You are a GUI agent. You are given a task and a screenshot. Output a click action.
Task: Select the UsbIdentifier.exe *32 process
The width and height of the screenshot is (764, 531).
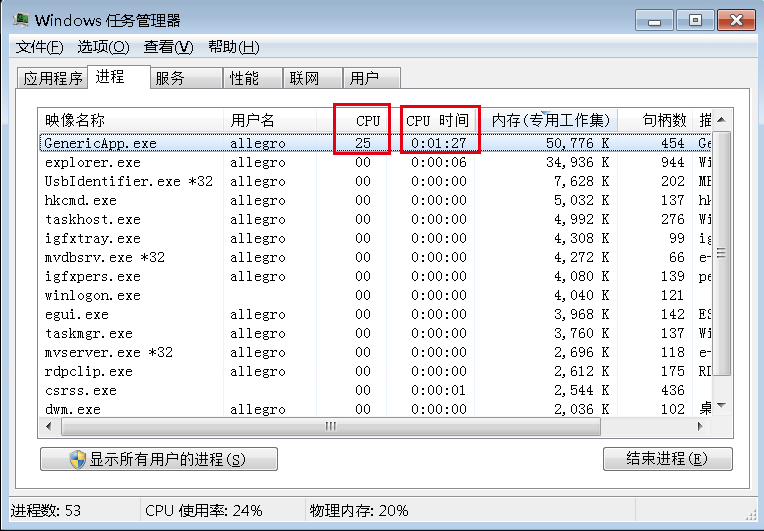point(375,181)
